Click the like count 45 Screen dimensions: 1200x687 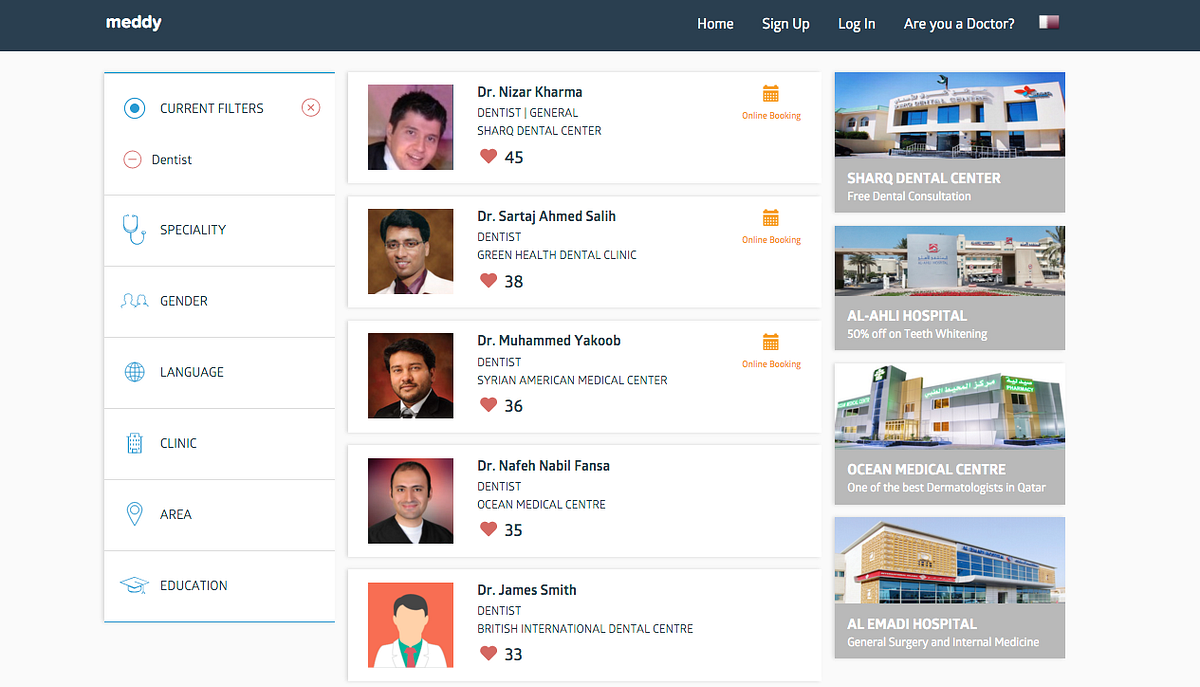point(514,157)
